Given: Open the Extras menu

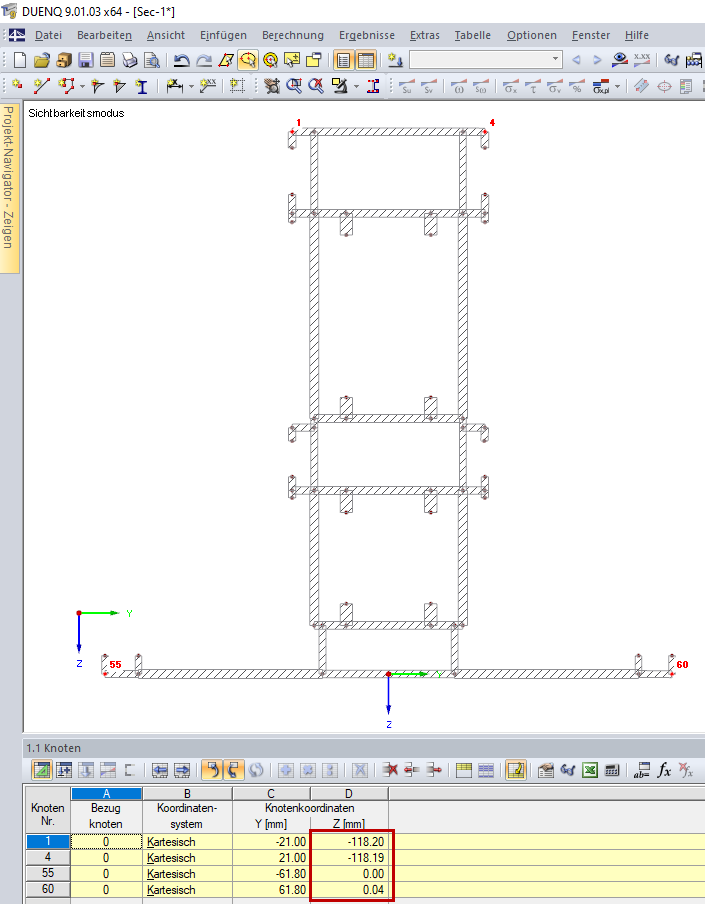Looking at the screenshot, I should [425, 35].
